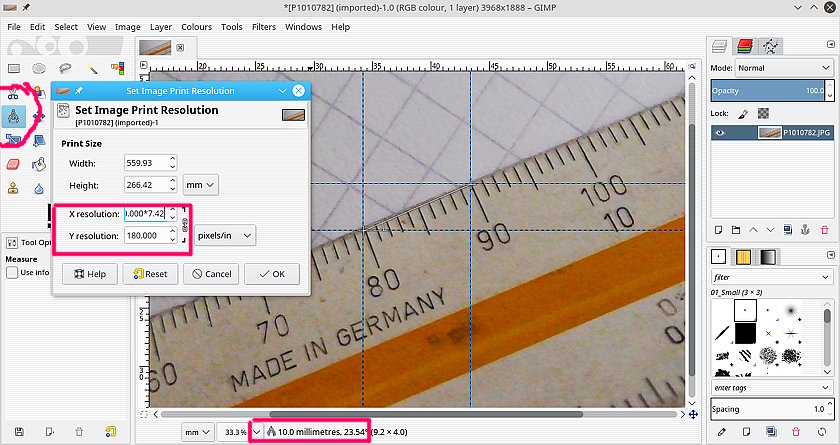Click the Width print size field
Viewport: 840px width, 445px height.
tap(146, 163)
